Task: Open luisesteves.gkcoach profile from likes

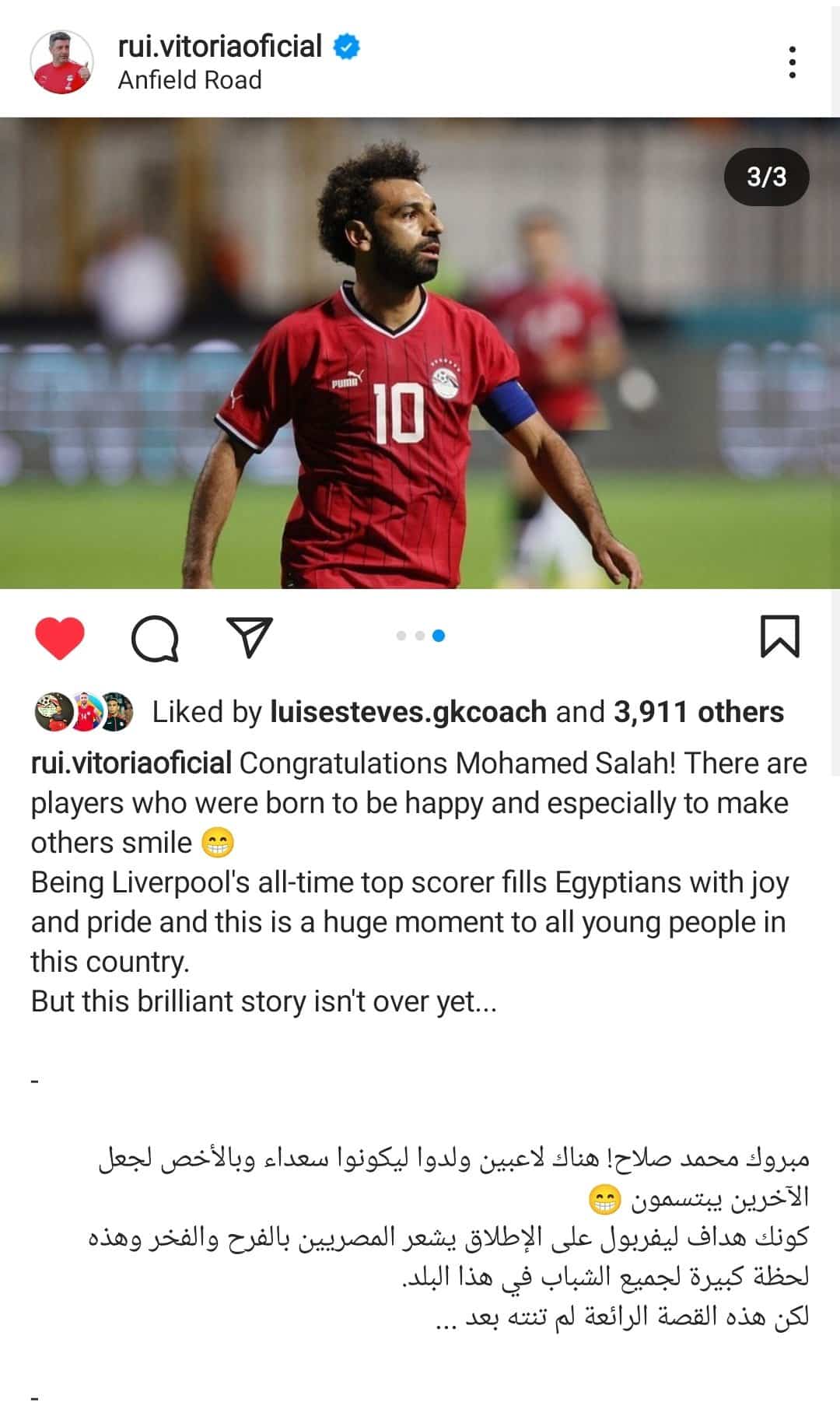Action: click(408, 712)
